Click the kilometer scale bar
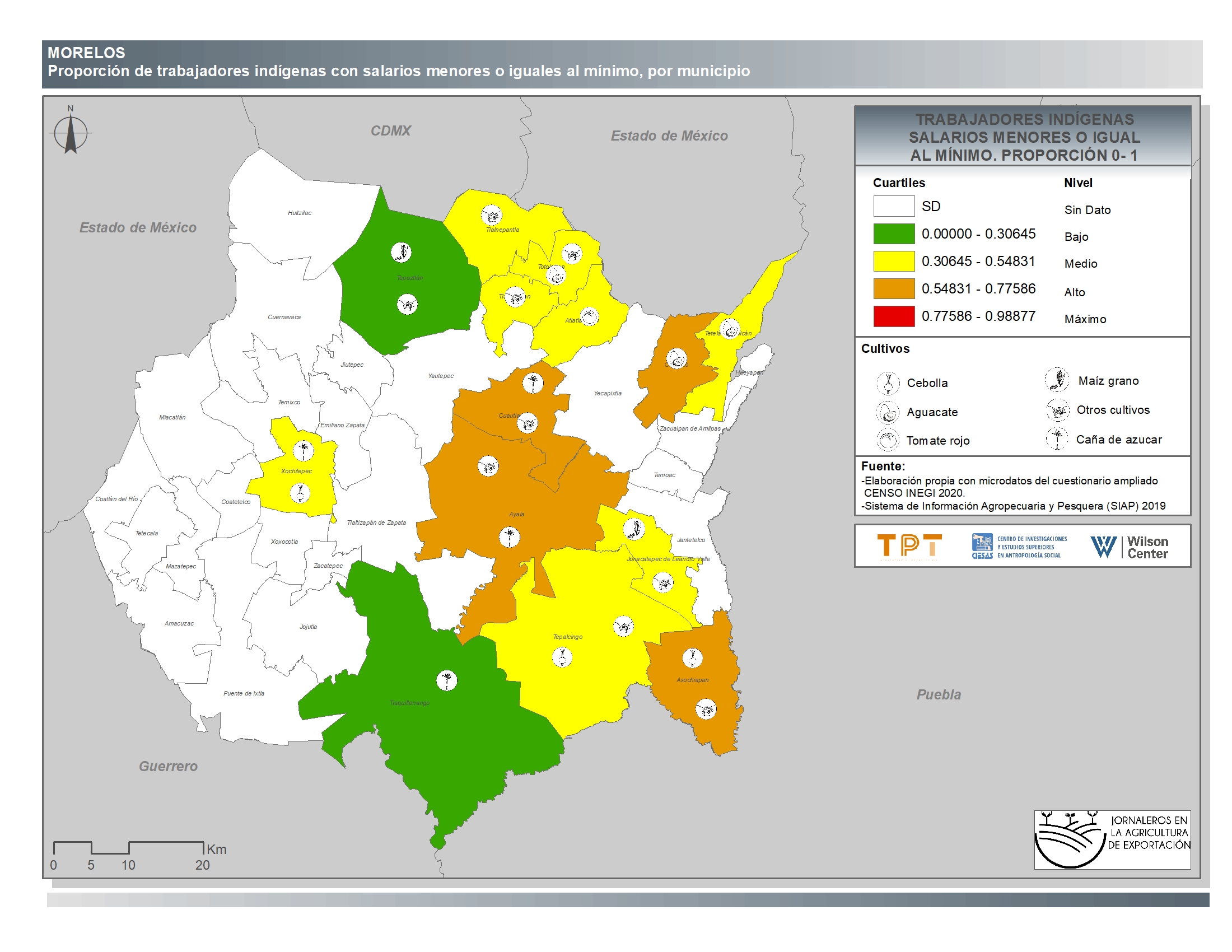 click(128, 848)
